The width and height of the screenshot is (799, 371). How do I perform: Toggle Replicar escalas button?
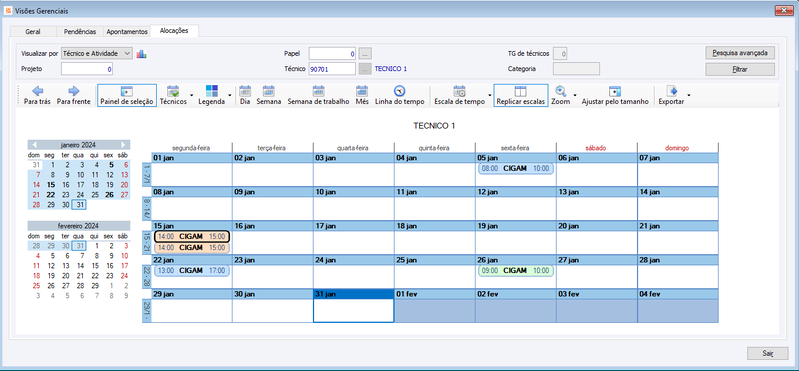pos(521,95)
